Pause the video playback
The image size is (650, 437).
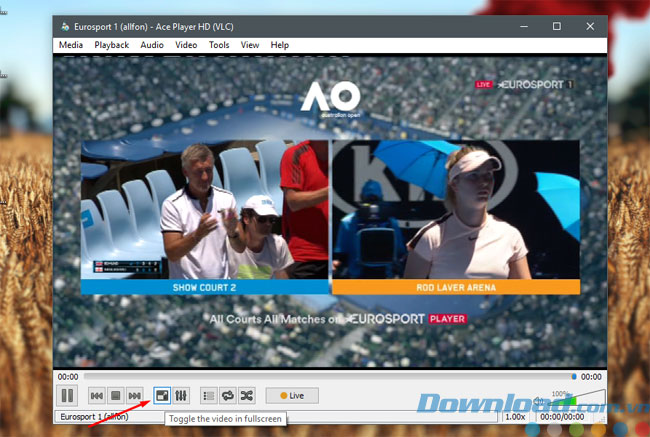coord(68,395)
